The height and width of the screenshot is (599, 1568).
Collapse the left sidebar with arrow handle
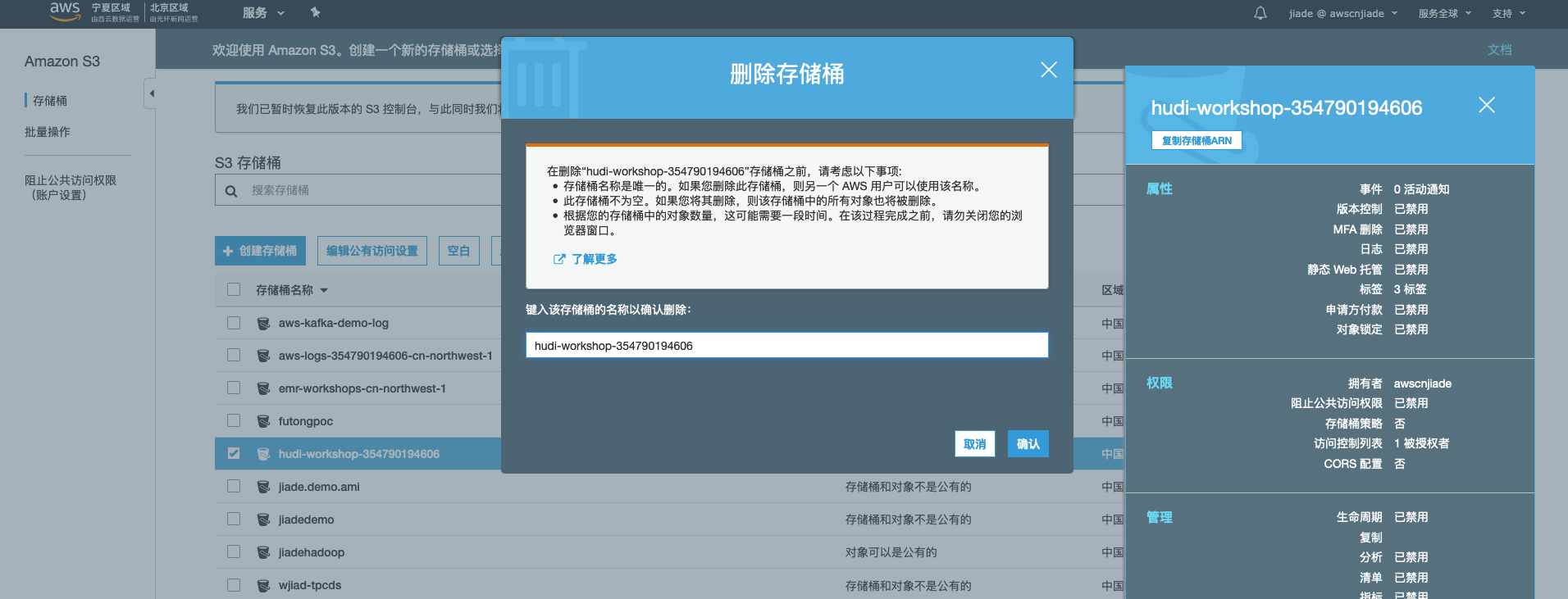point(151,93)
